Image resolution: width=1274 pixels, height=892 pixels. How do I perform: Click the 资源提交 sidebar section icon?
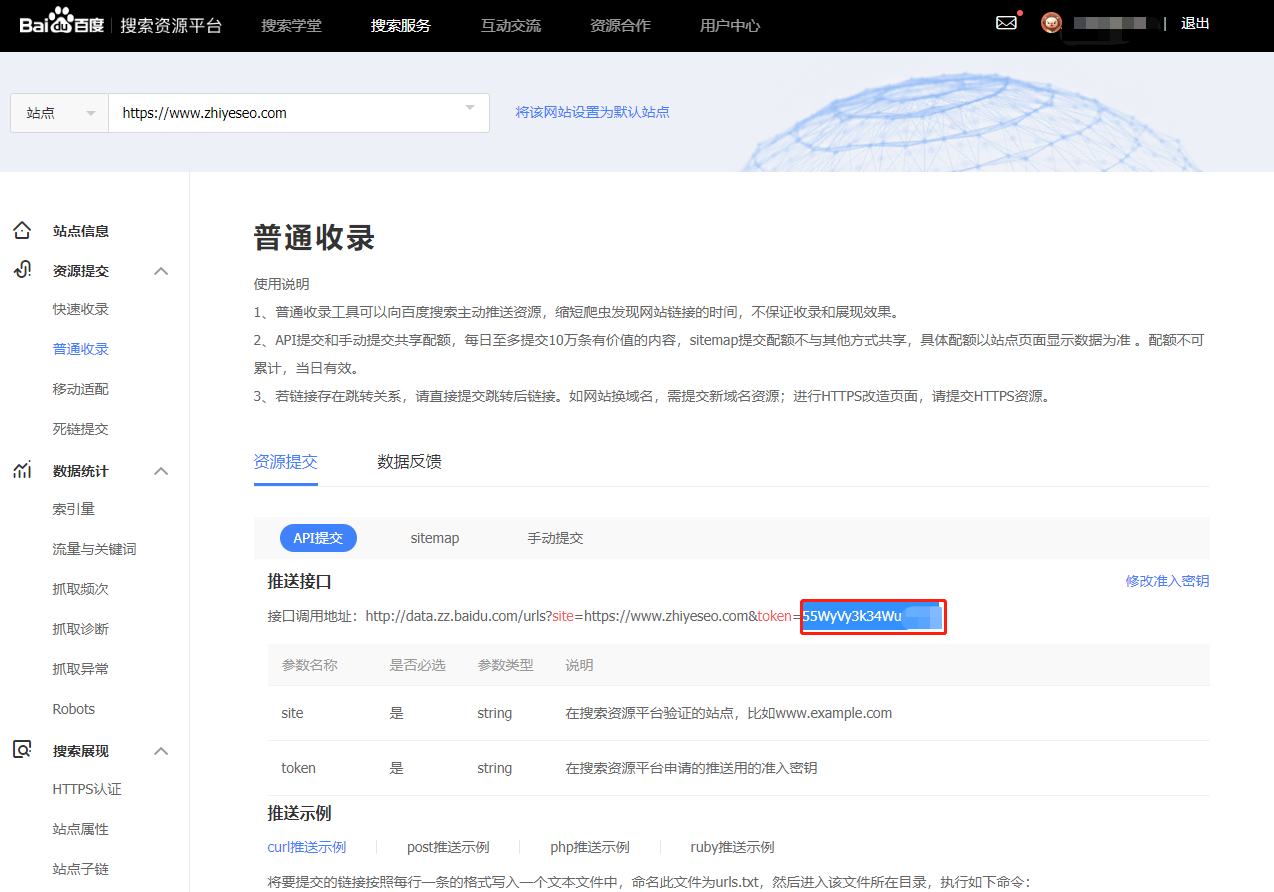tap(22, 270)
